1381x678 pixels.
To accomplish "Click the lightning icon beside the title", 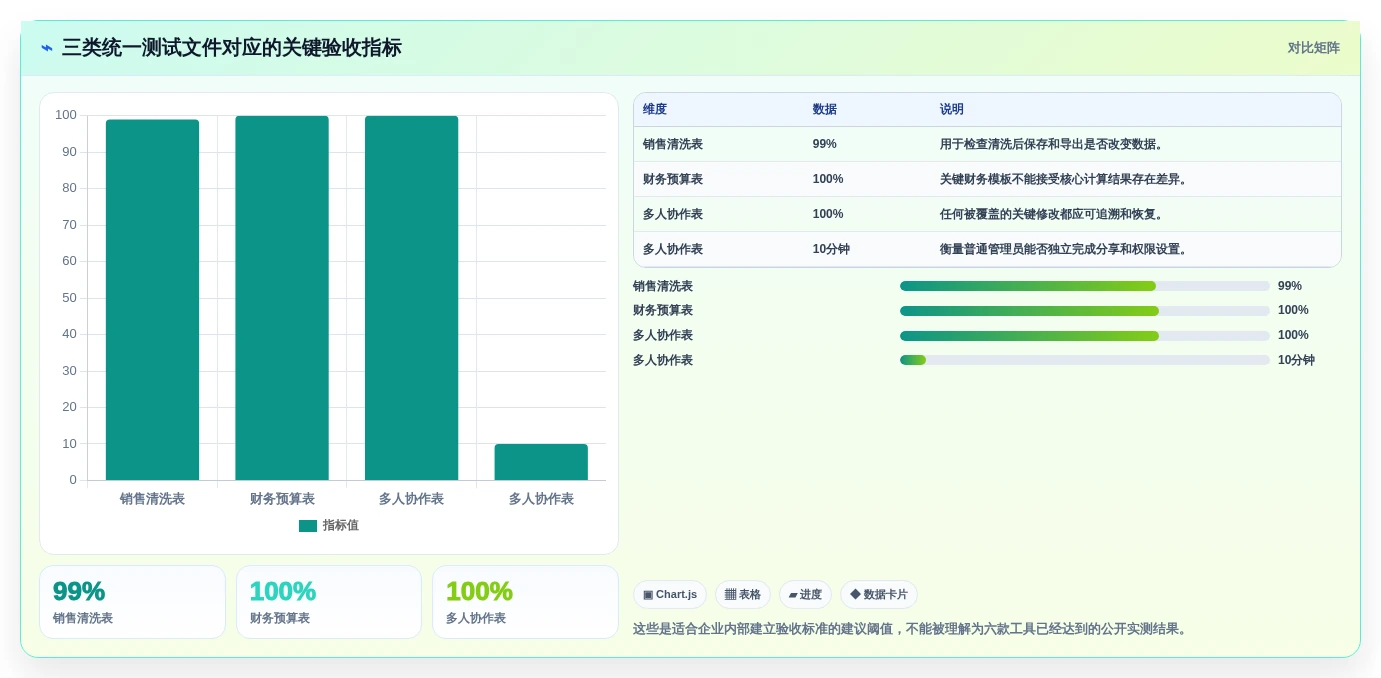I will click(x=47, y=48).
